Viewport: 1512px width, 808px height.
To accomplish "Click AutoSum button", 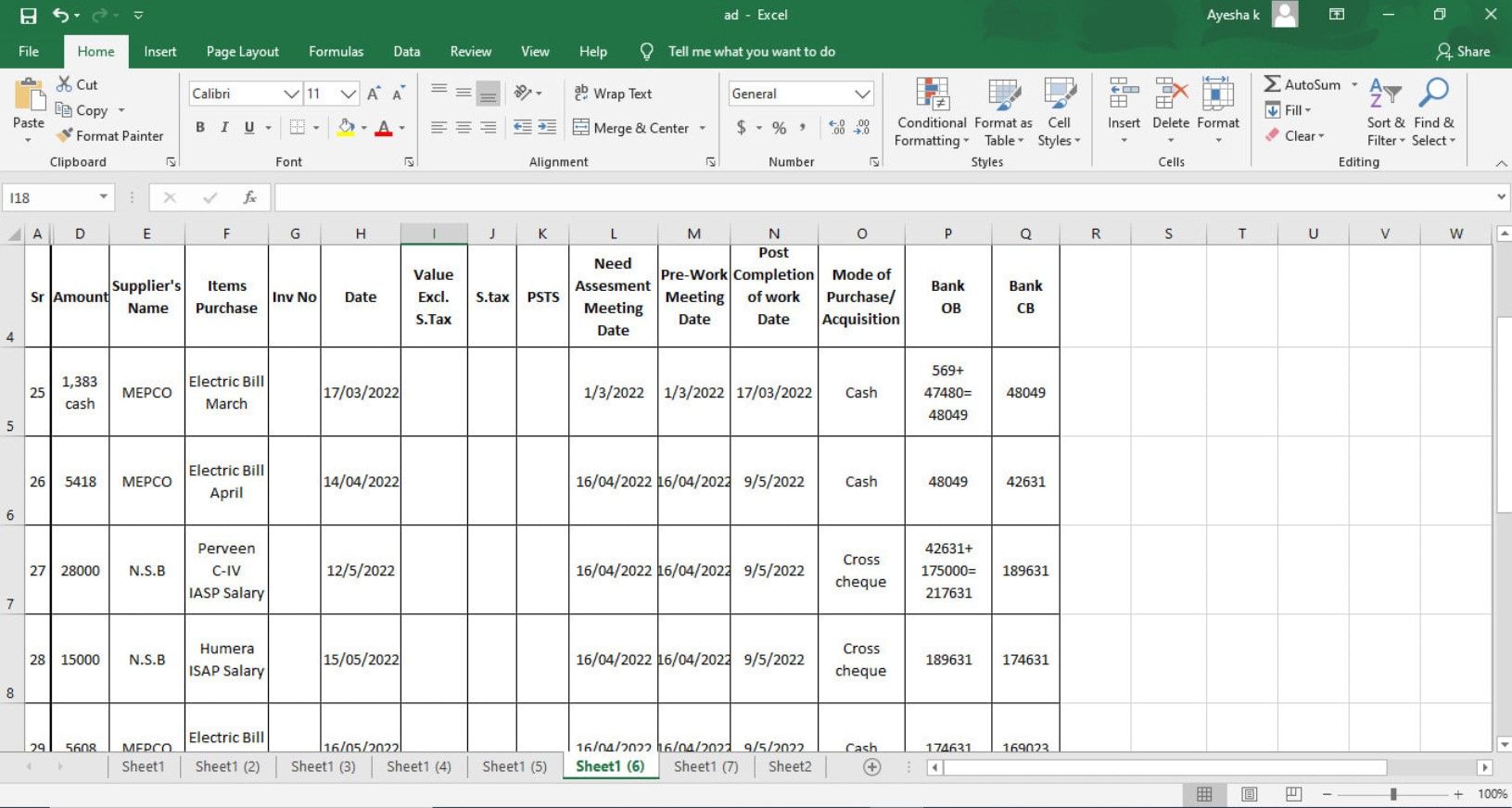I will click(1302, 84).
